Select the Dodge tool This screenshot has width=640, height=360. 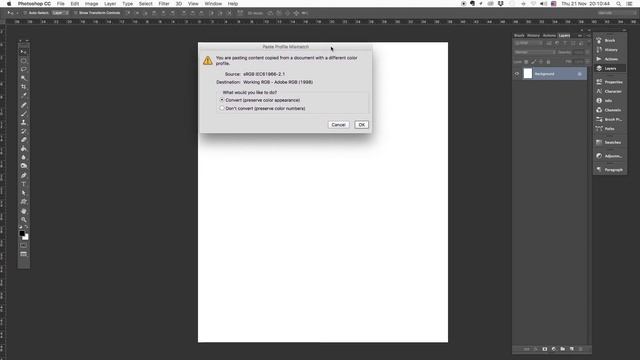click(x=23, y=166)
